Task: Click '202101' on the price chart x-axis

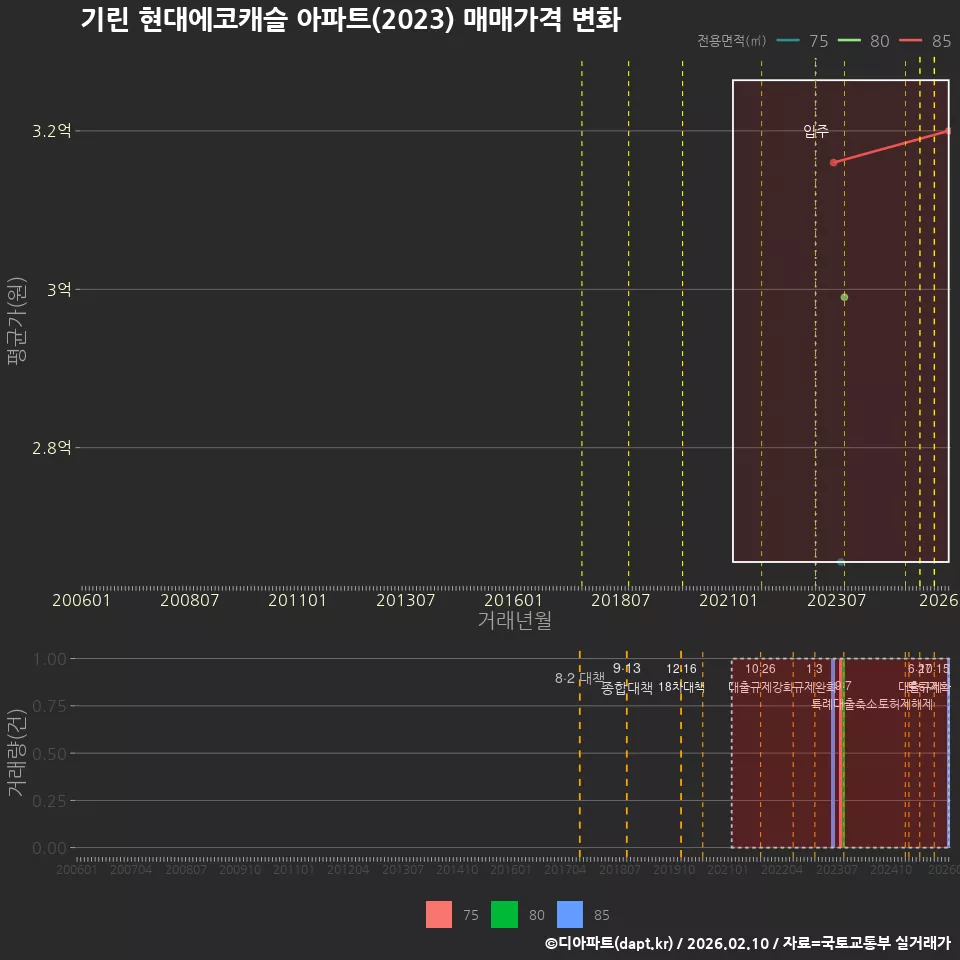Action: coord(728,600)
